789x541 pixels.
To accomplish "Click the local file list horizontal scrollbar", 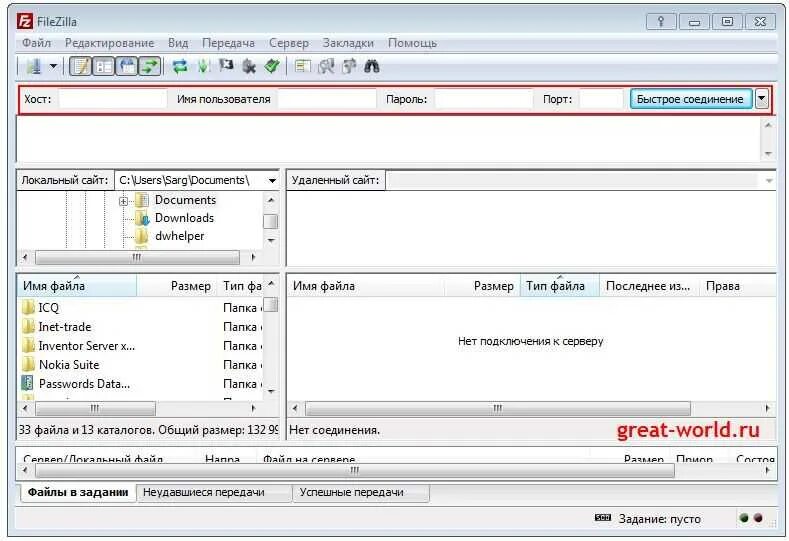I will [x=95, y=408].
